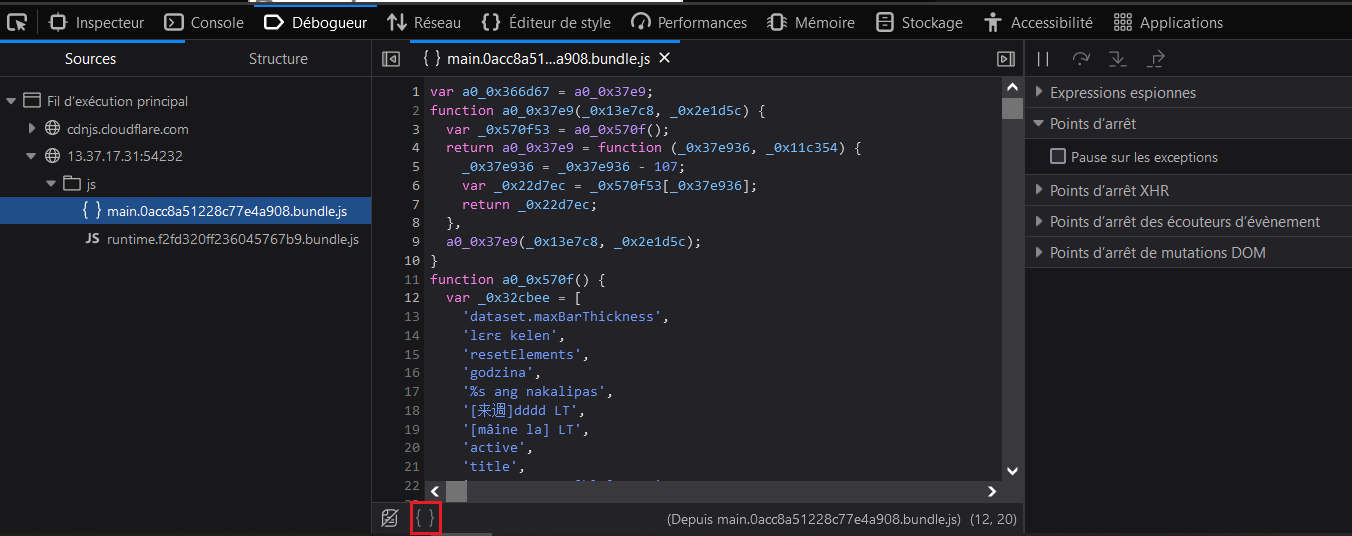Click the horizontal scrollbar left arrow
The height and width of the screenshot is (536, 1352).
point(434,491)
